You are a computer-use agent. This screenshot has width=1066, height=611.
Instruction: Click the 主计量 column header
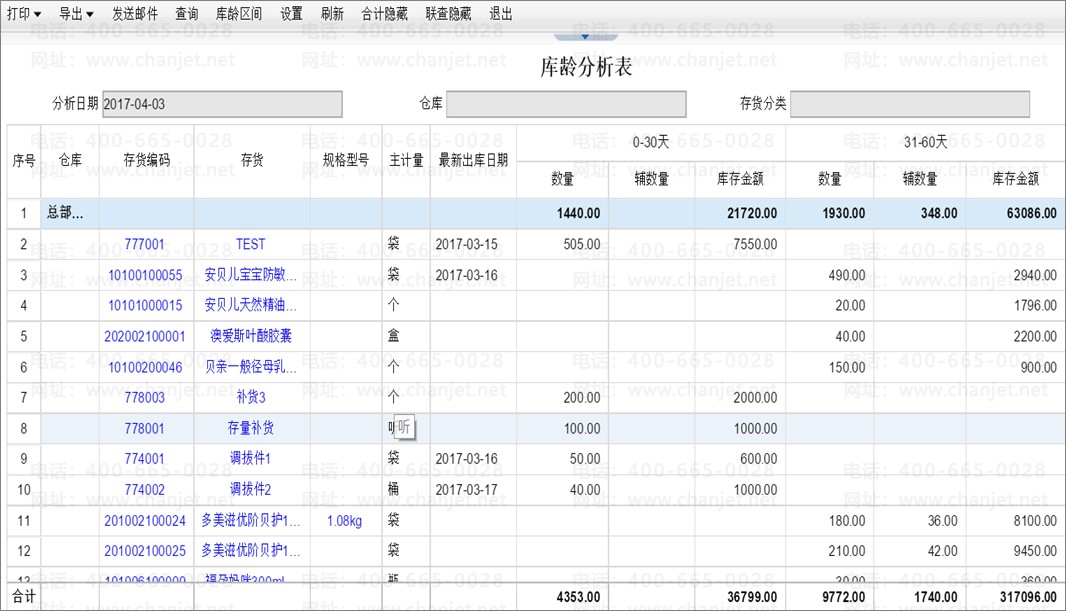coord(407,160)
